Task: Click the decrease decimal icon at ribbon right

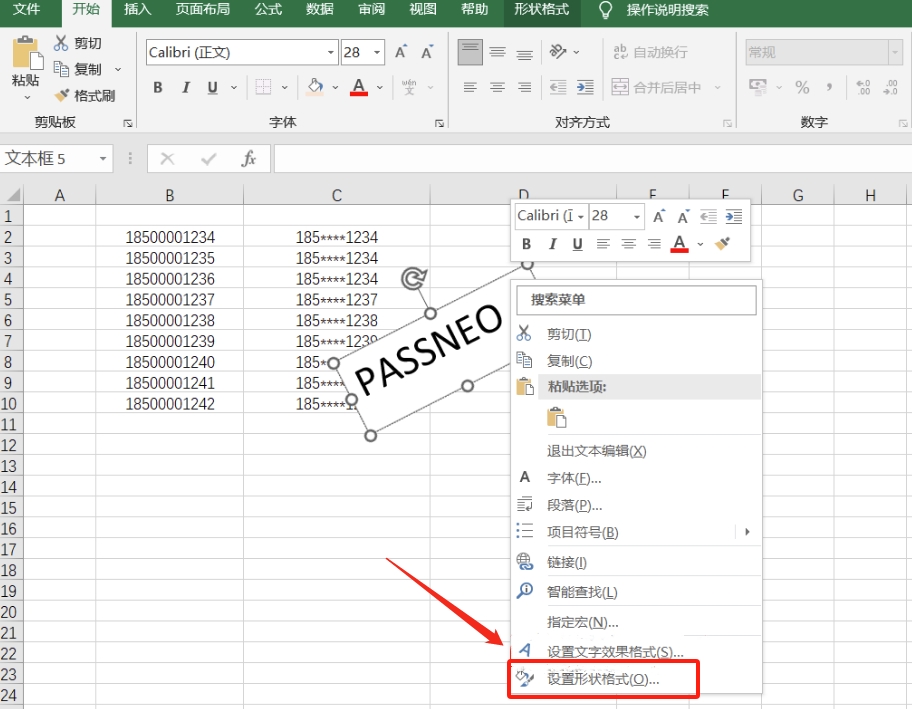Action: (x=890, y=87)
